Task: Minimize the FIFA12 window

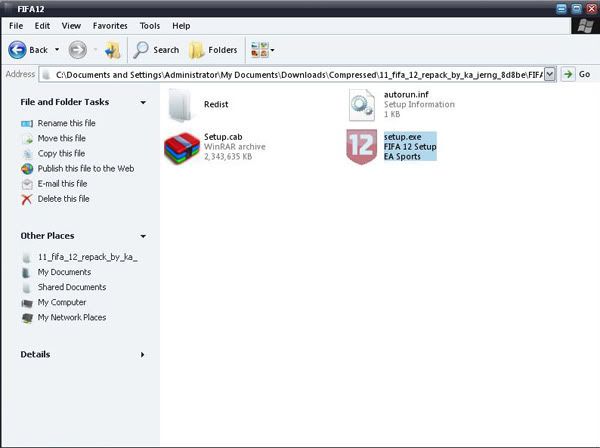Action: tap(561, 8)
